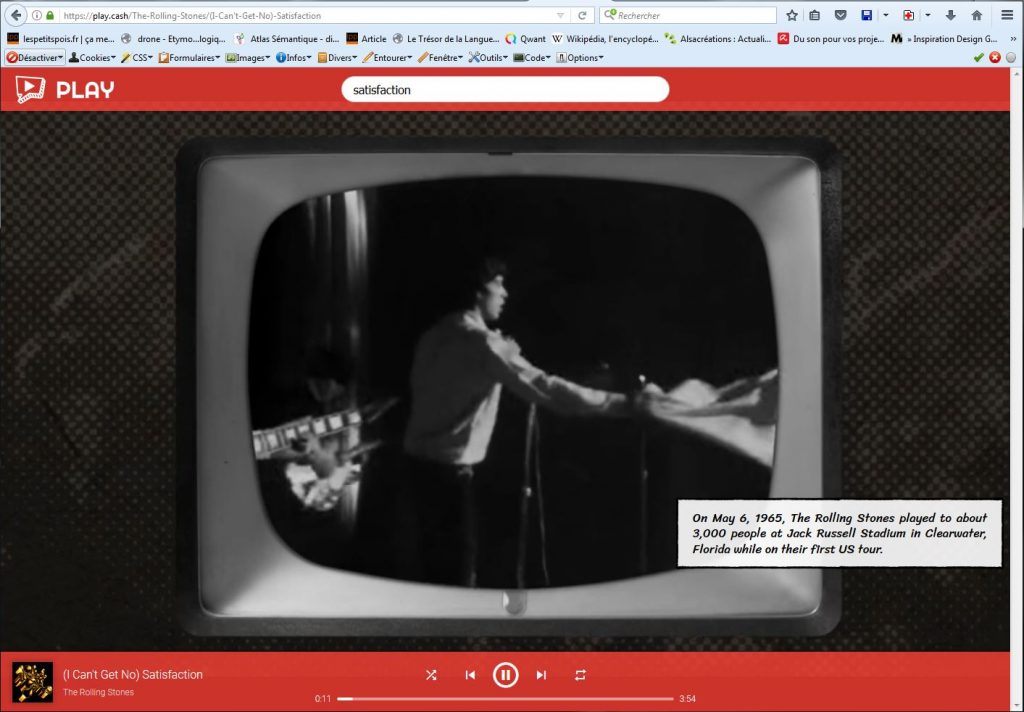1024x712 pixels.
Task: Expand the Images dropdown in toolbar
Action: 249,58
